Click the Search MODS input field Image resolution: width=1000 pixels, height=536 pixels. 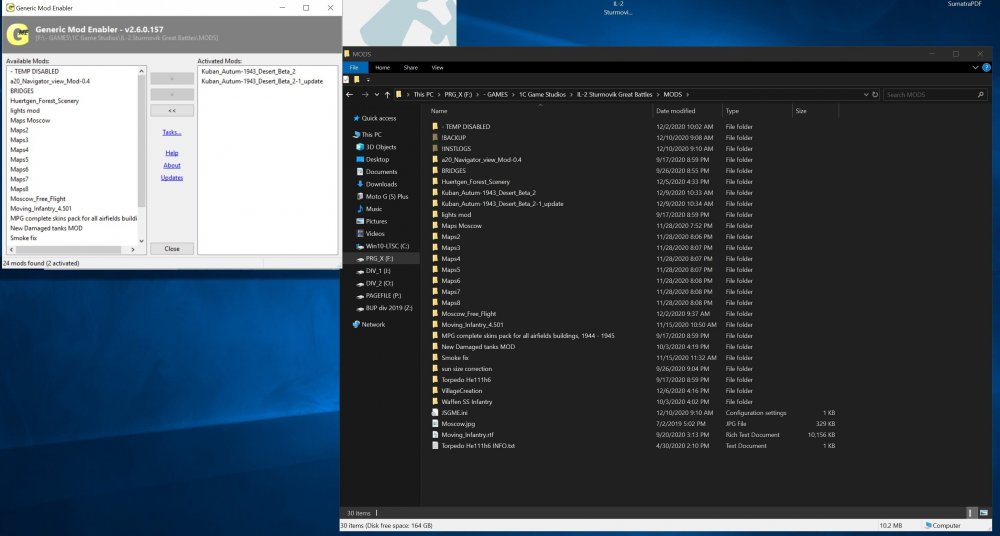click(930, 95)
